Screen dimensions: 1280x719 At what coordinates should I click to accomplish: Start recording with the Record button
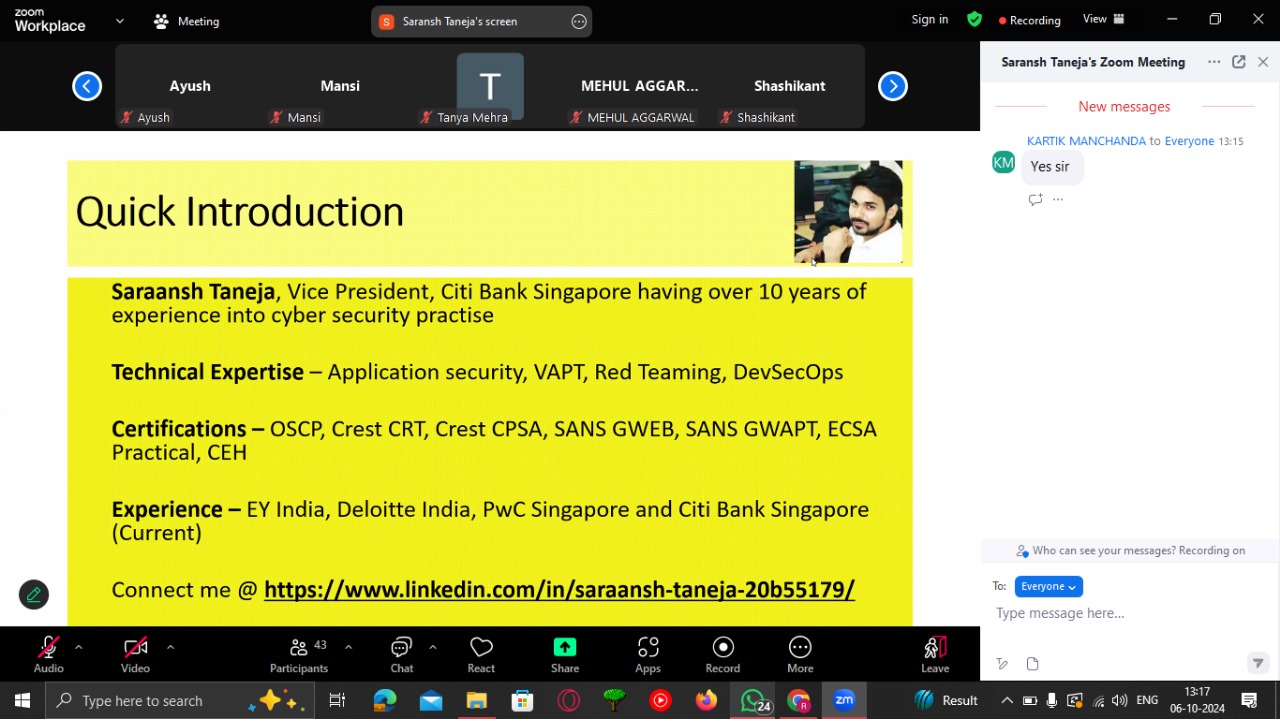pos(723,655)
